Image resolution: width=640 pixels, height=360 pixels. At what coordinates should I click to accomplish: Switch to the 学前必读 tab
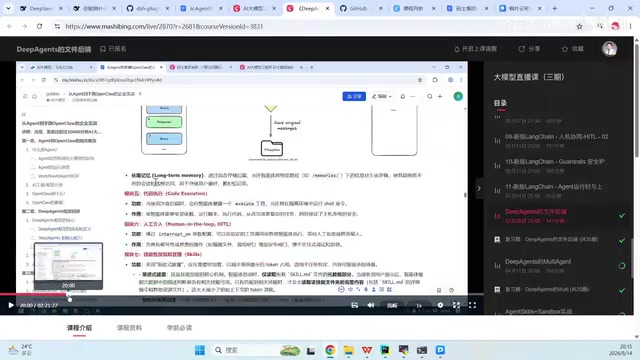(x=179, y=328)
